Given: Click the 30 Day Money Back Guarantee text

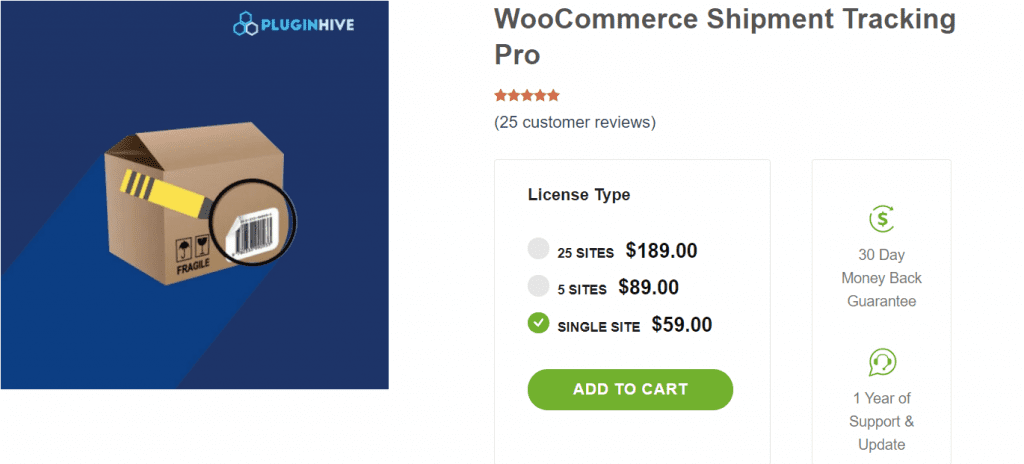Looking at the screenshot, I should point(881,278).
